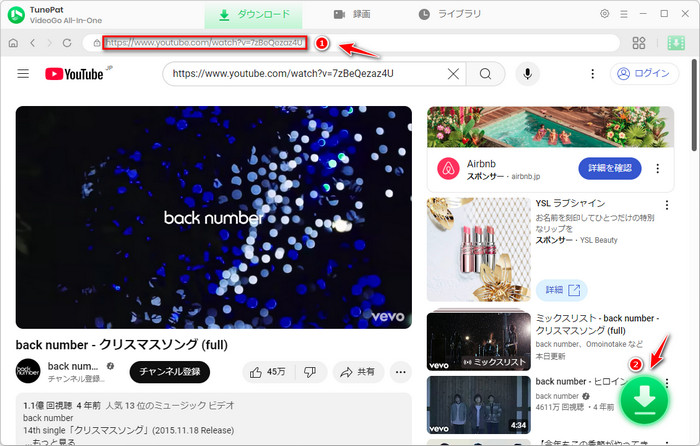700x446 pixels.
Task: Open back number ヒロイン video thumbnail
Action: click(479, 405)
